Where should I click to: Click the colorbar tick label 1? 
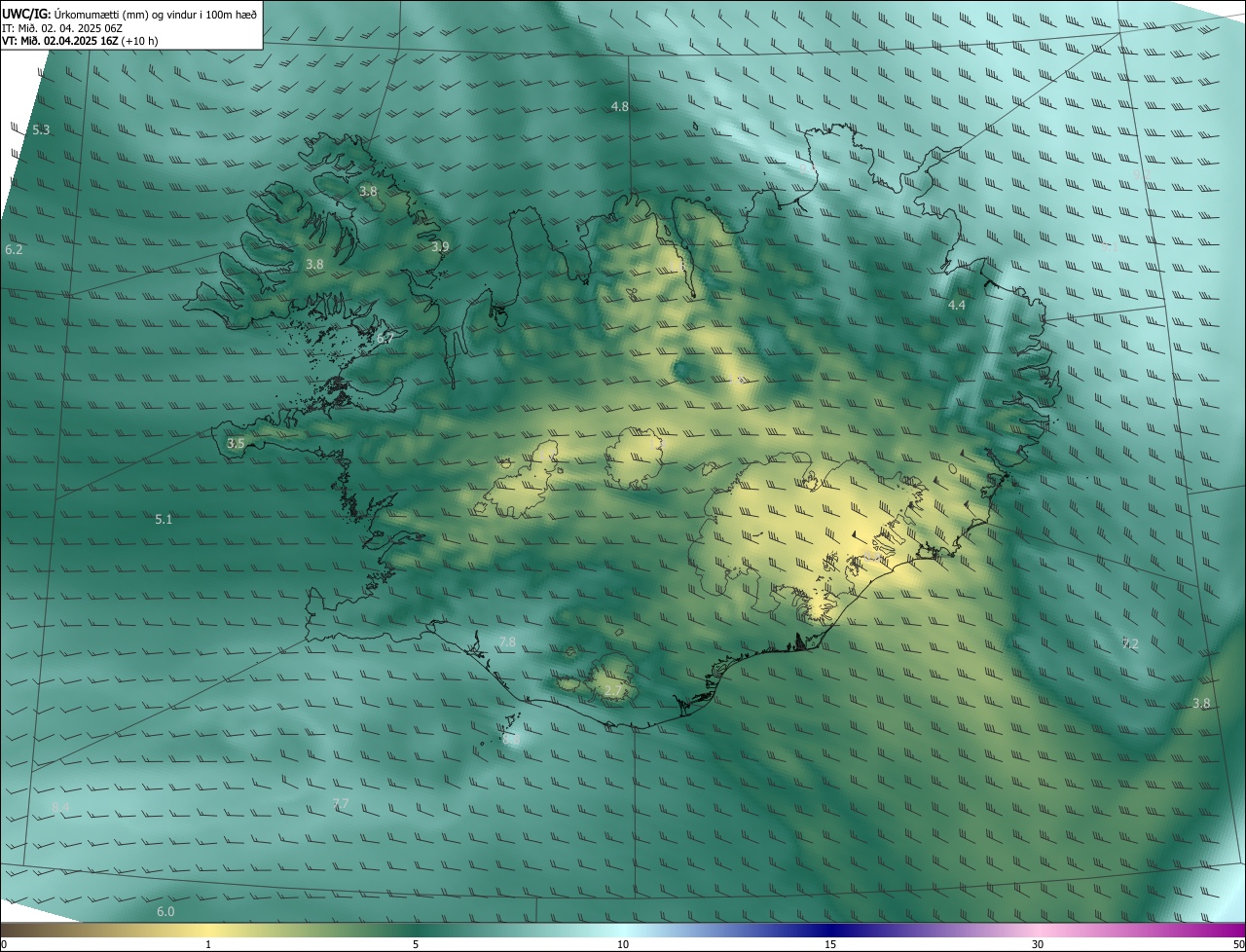point(208,944)
